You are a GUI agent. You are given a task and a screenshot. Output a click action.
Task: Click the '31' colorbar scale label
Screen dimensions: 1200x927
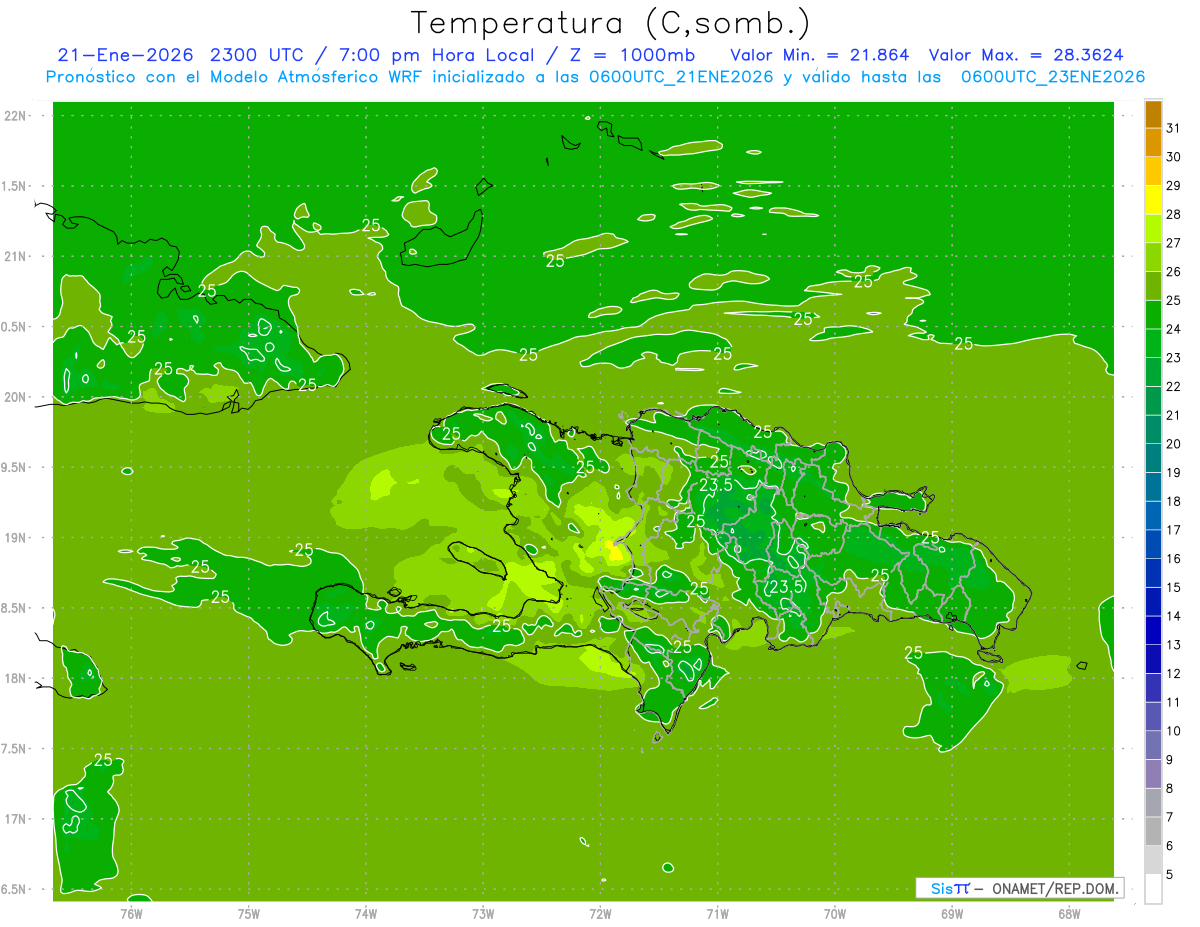tap(1173, 128)
